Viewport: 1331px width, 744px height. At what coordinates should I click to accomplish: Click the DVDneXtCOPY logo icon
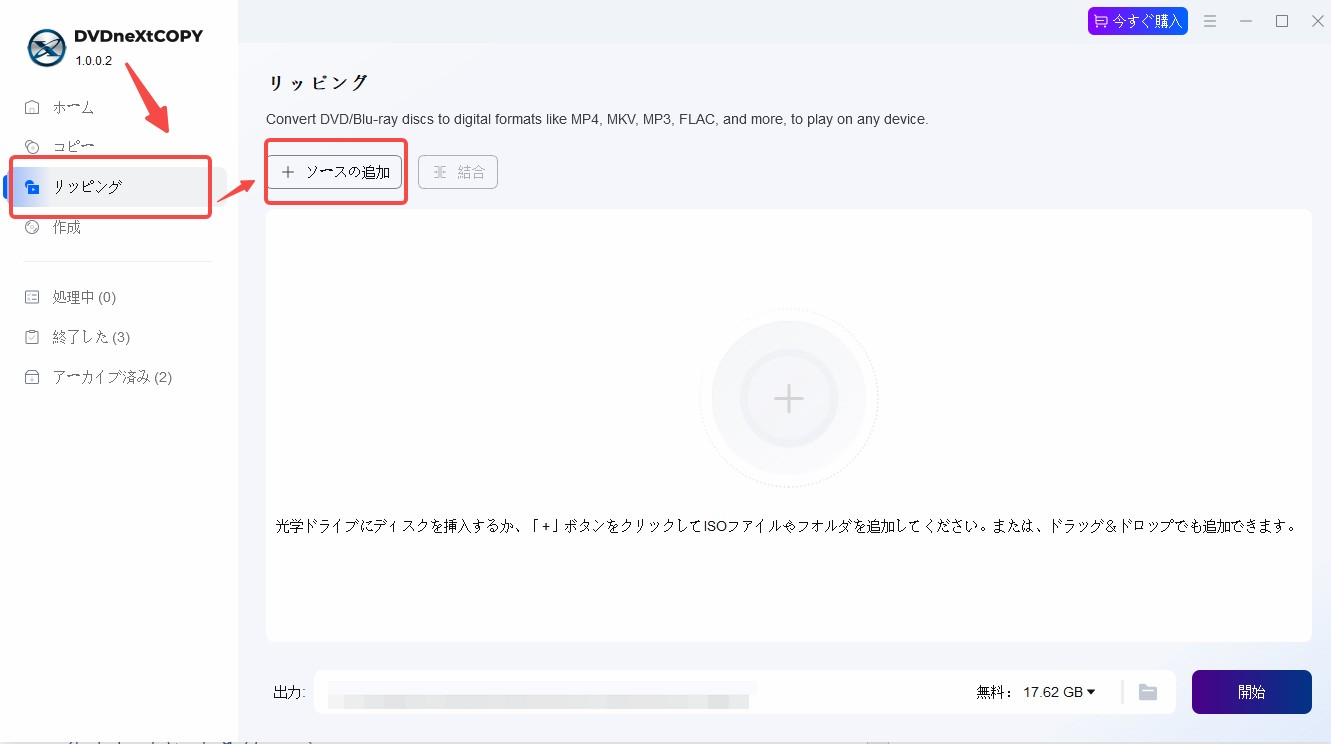(x=46, y=47)
